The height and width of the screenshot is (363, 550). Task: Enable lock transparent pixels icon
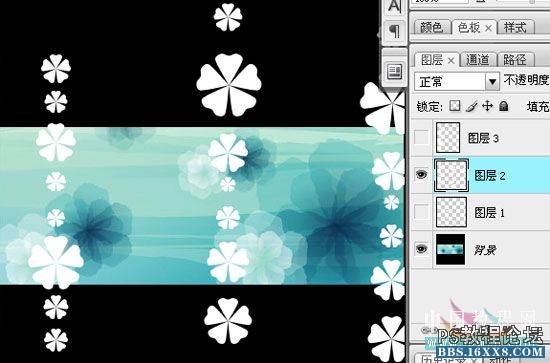(x=455, y=106)
